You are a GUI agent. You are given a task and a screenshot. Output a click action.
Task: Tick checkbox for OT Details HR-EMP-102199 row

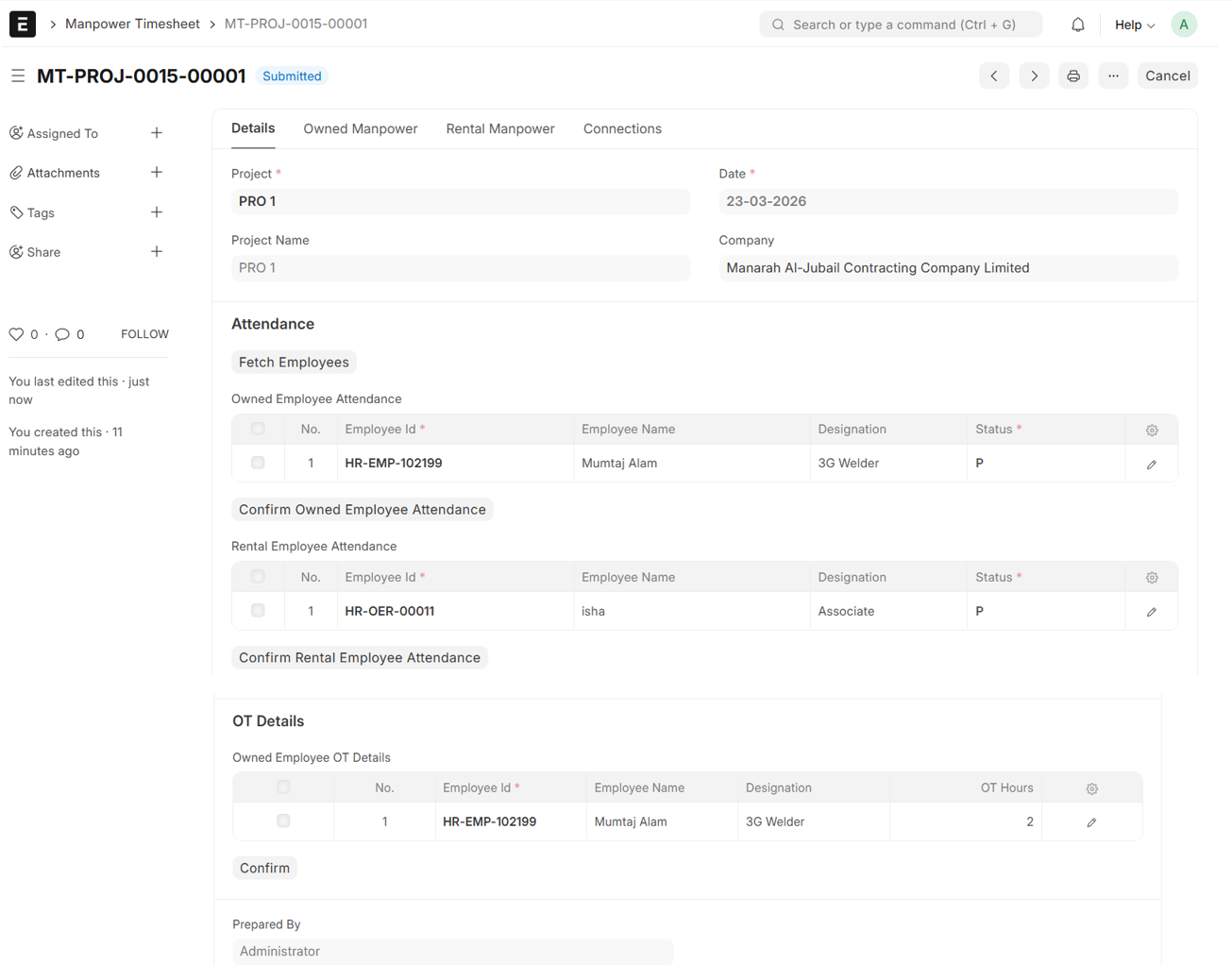click(283, 821)
